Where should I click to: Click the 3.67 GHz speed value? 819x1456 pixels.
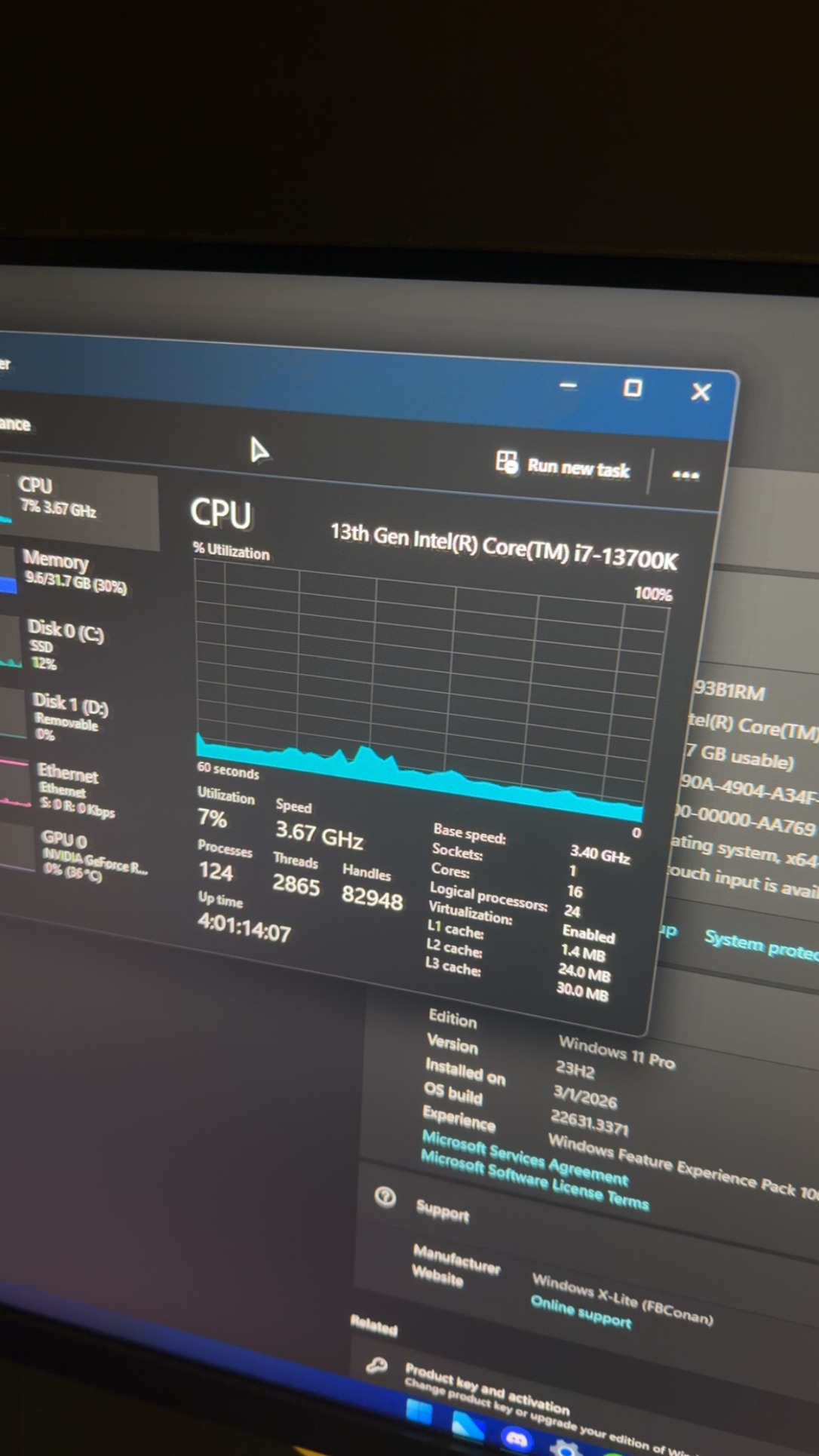tap(319, 834)
